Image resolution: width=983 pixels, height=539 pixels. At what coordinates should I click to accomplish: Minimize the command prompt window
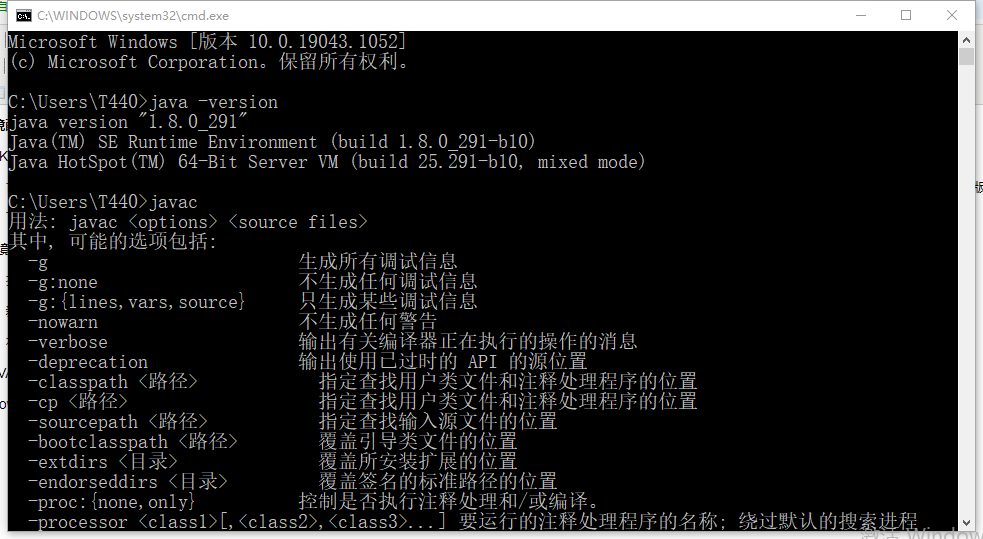tap(861, 16)
